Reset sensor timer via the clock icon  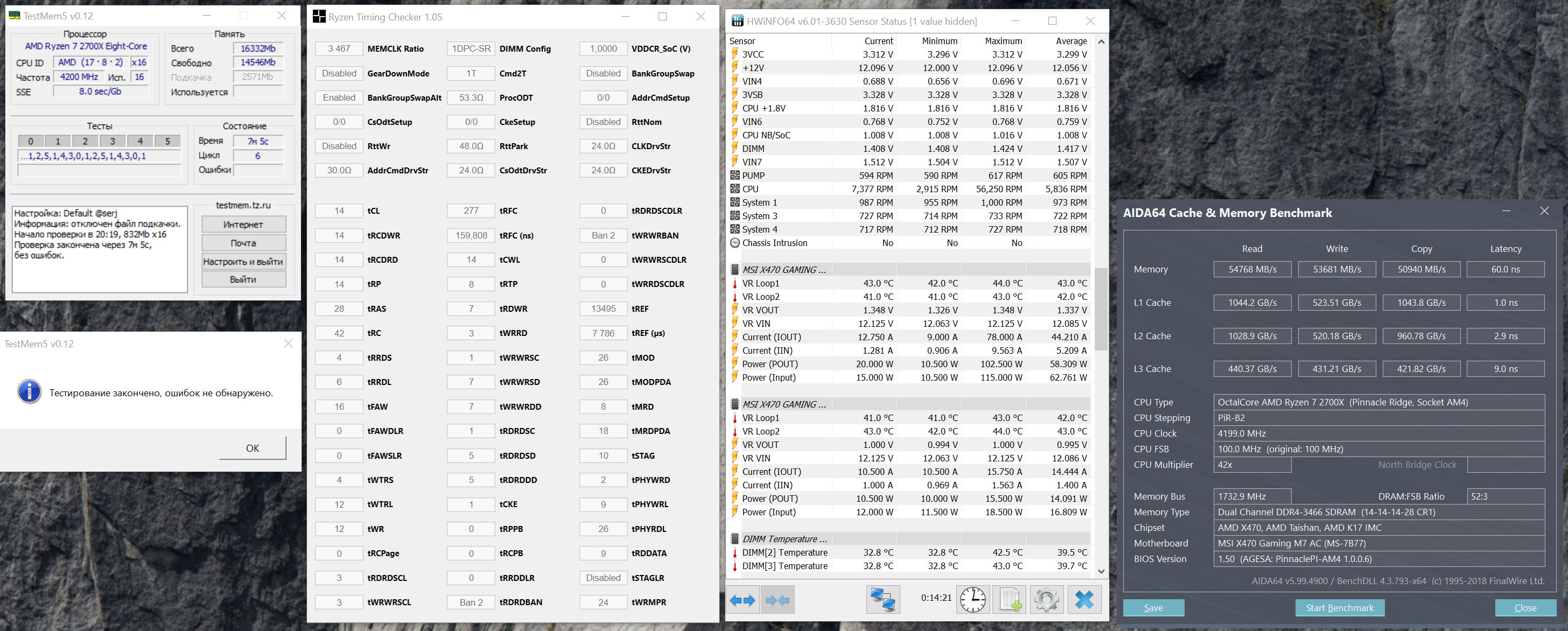(972, 600)
